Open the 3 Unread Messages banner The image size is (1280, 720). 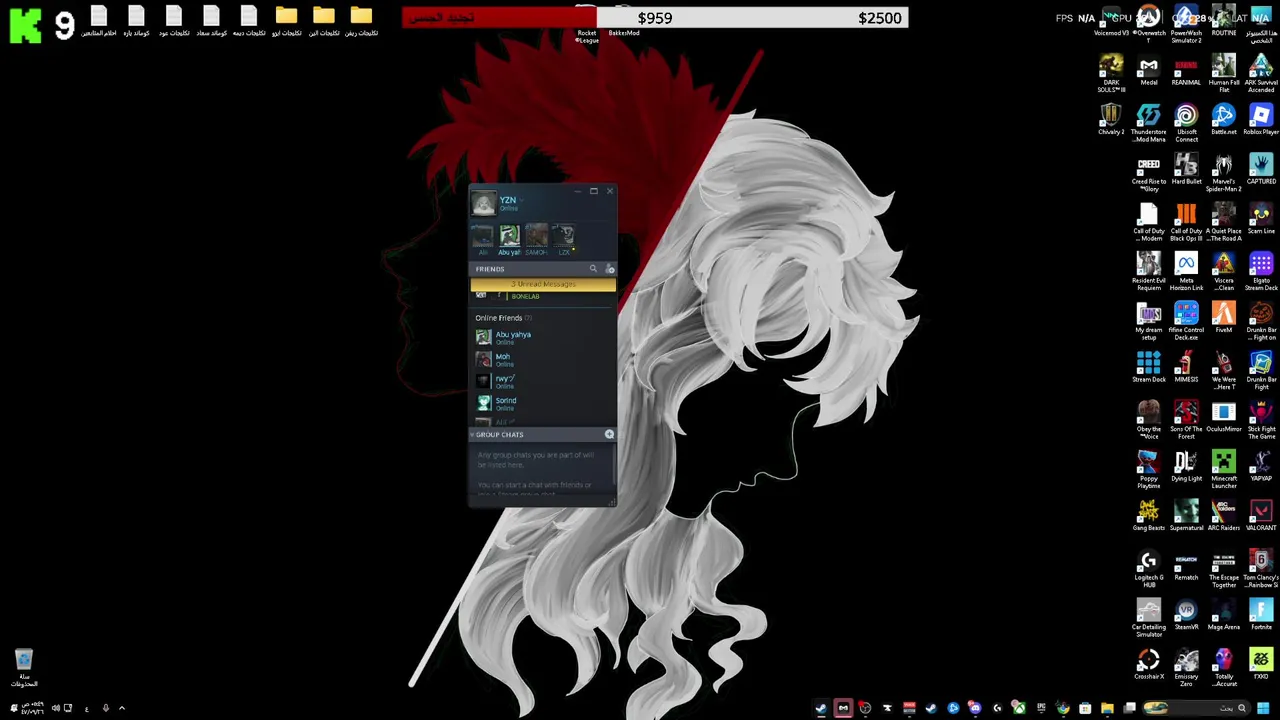[x=543, y=284]
